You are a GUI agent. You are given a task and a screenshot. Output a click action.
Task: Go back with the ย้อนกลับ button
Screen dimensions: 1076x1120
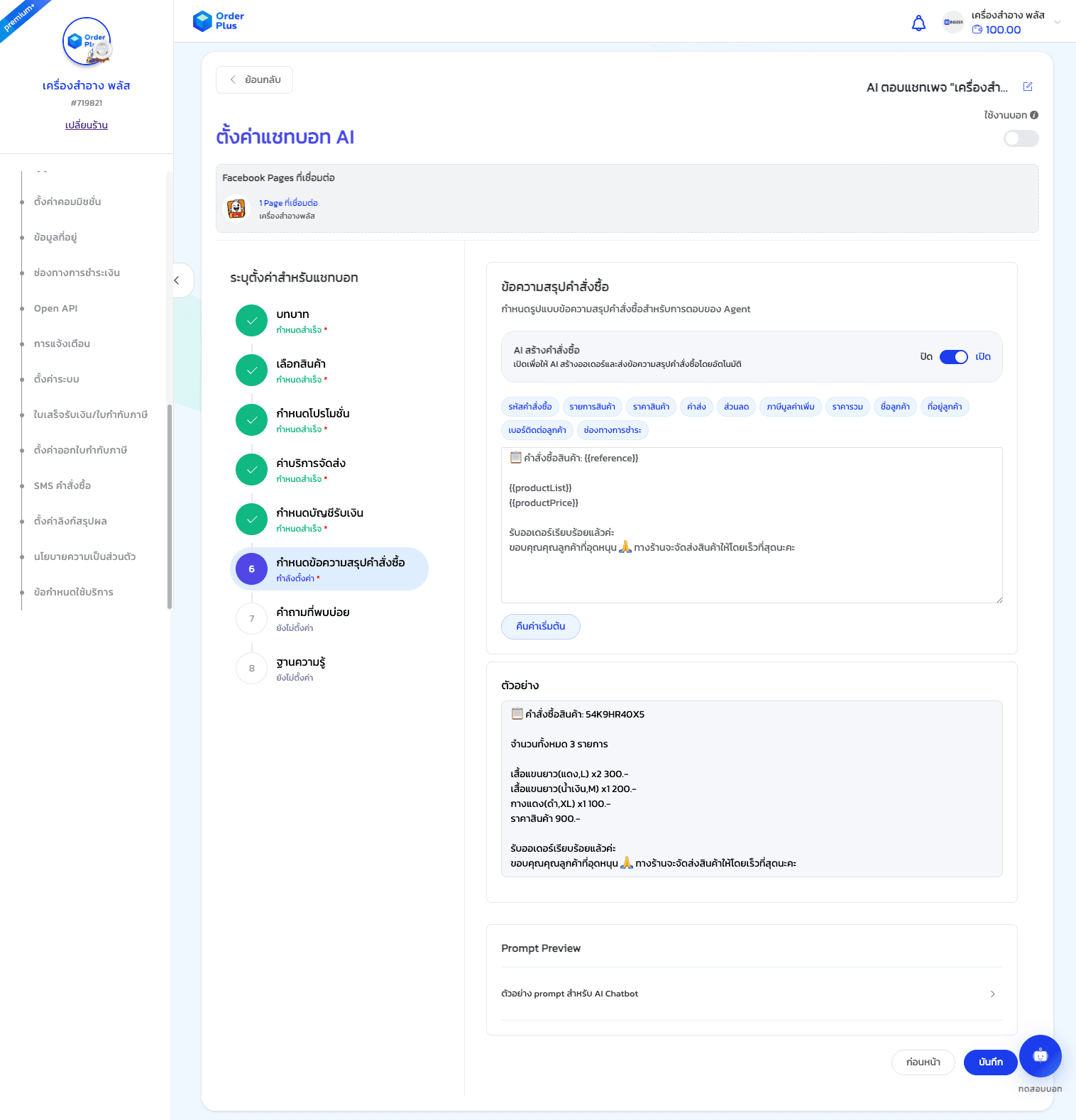coord(254,79)
